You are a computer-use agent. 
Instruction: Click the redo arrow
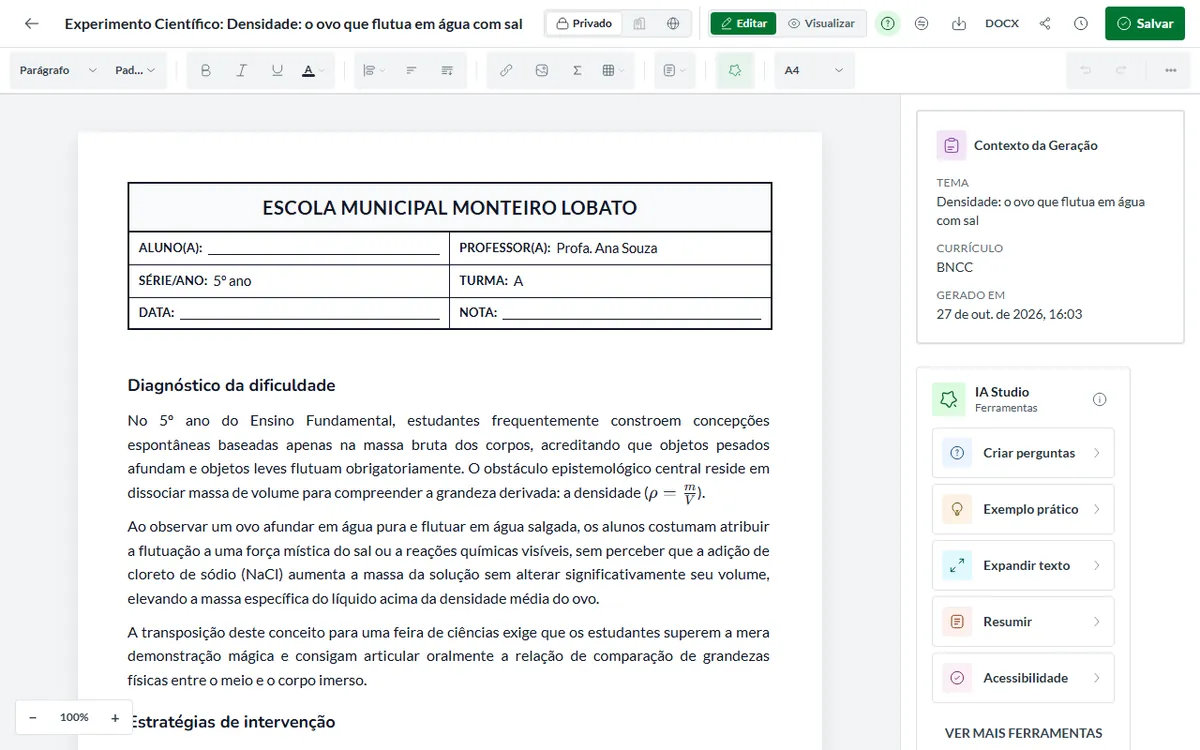(1121, 70)
